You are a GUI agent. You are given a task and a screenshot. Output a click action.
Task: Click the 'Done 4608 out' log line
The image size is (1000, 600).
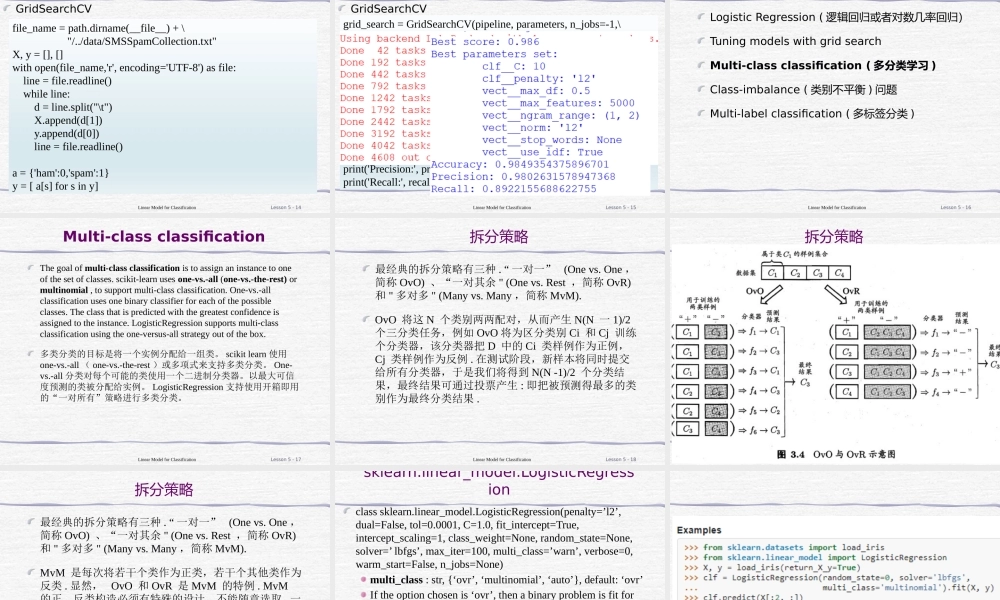coord(385,157)
